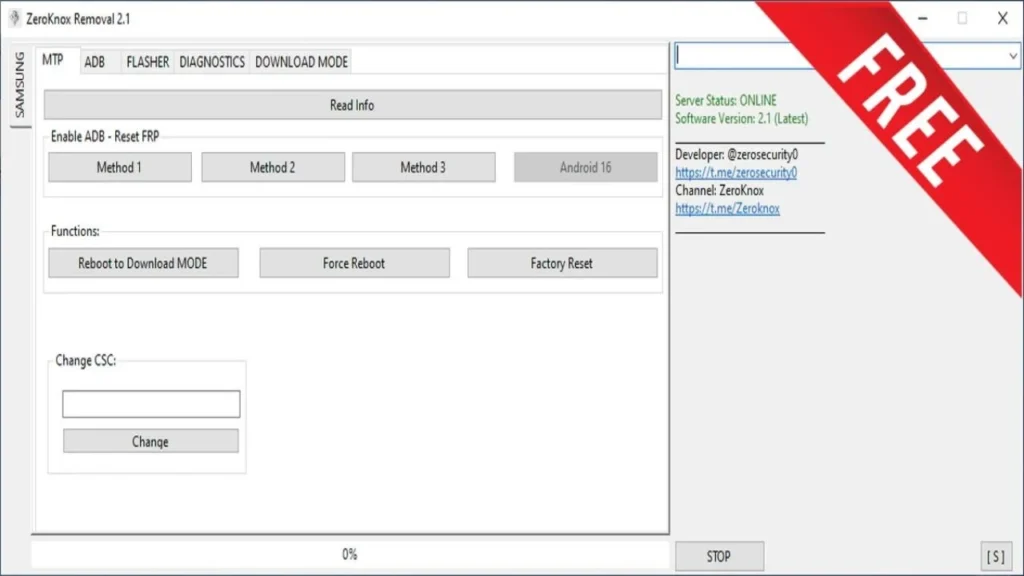Open the t.me/zerosecurity0 developer link
Screen dimensions: 1024x576
pyautogui.click(x=736, y=173)
